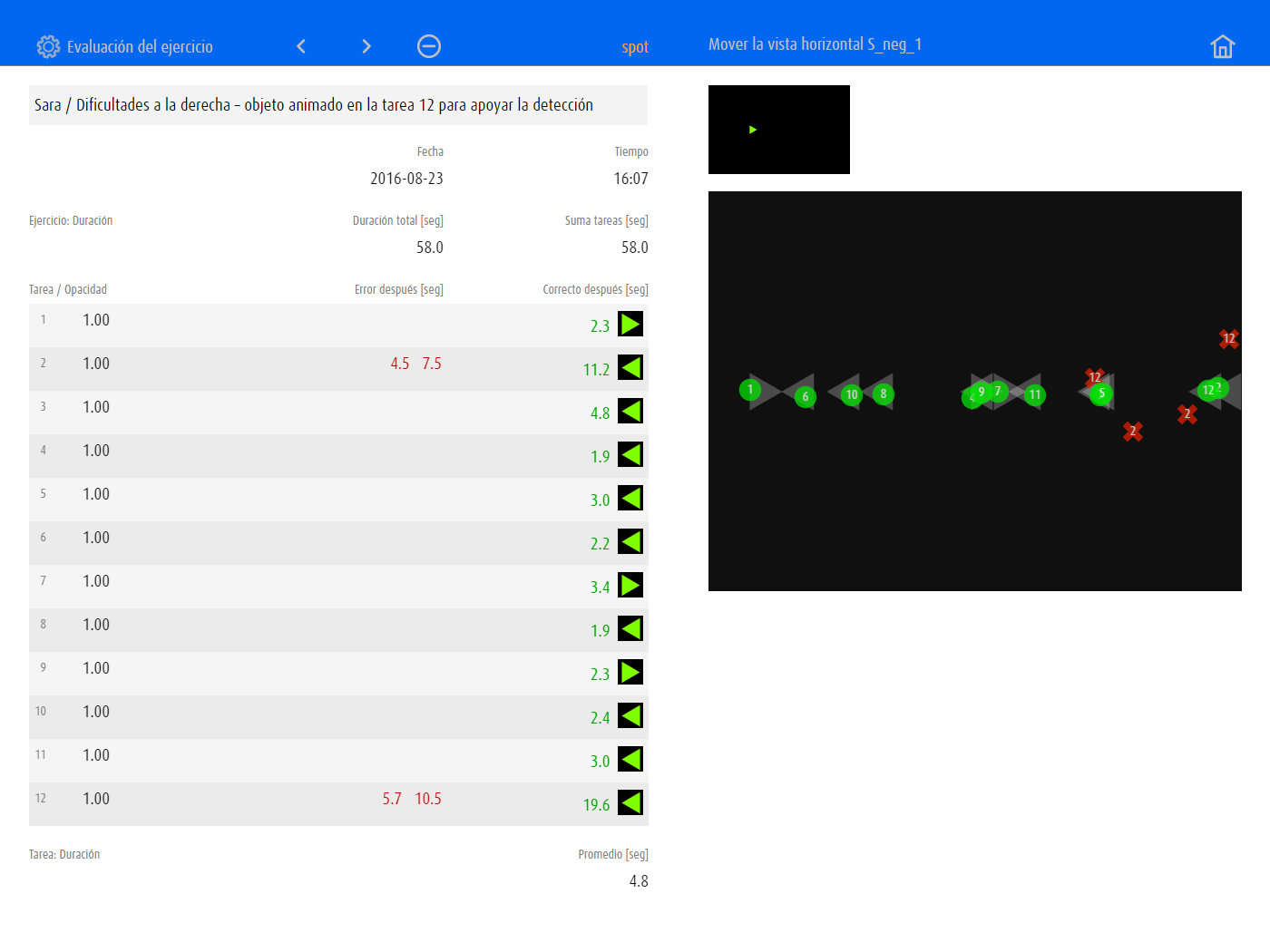Click the left arrow icon for task 12
This screenshot has height=952, width=1270.
pyautogui.click(x=630, y=802)
